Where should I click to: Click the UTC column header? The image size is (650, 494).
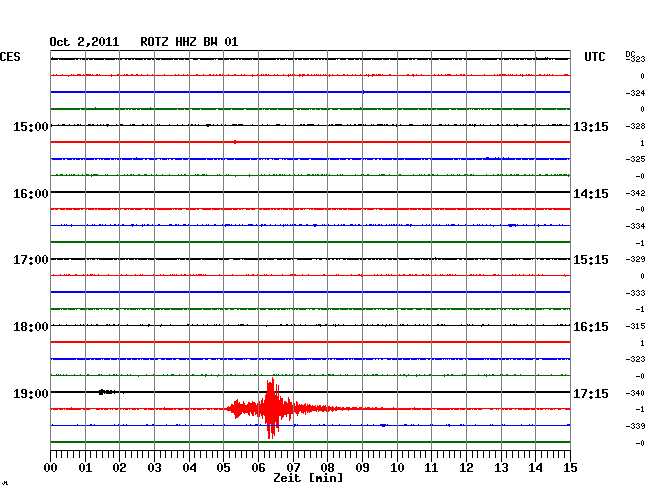pos(594,57)
